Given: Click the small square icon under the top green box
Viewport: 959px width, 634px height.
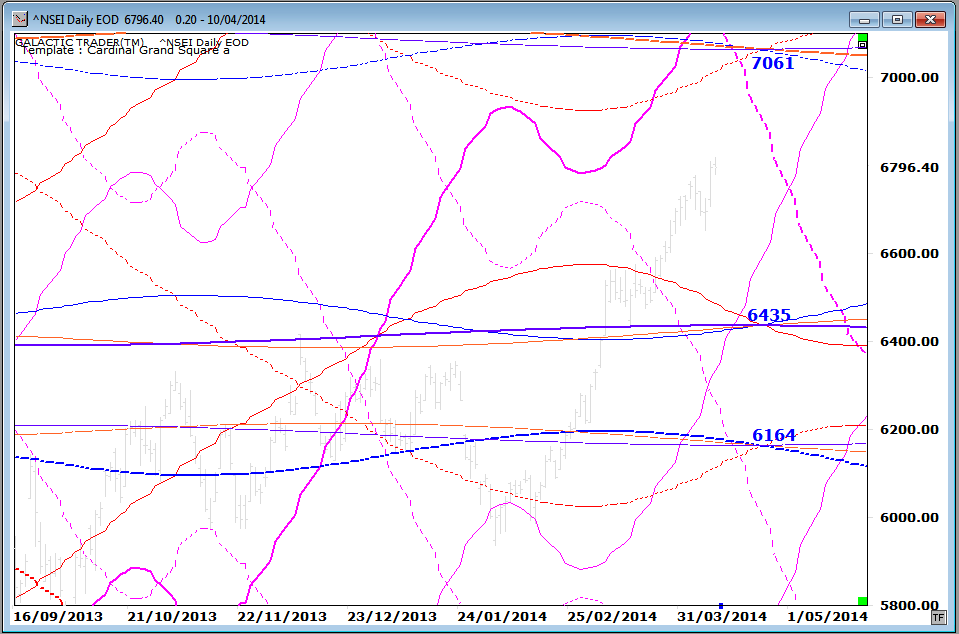Looking at the screenshot, I should point(862,45).
